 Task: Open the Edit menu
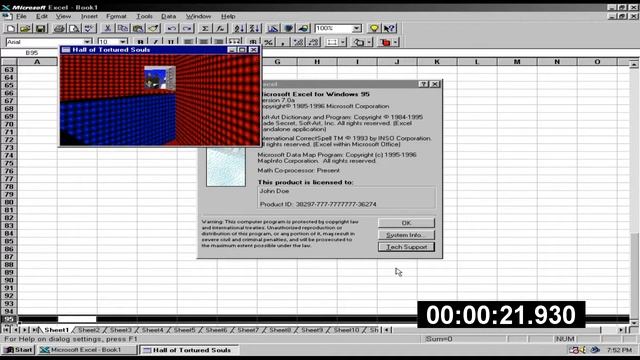[x=42, y=16]
